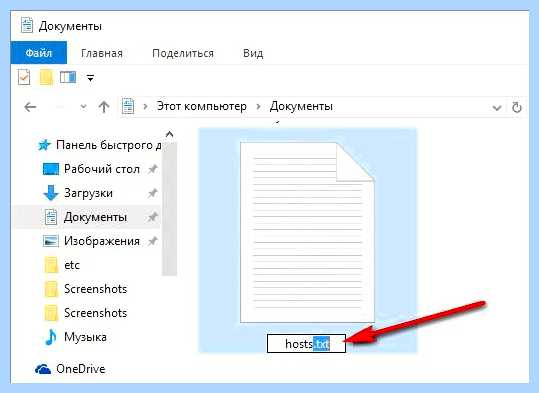The image size is (539, 393).
Task: Select Документы breadcrumb in the address bar
Action: point(301,106)
